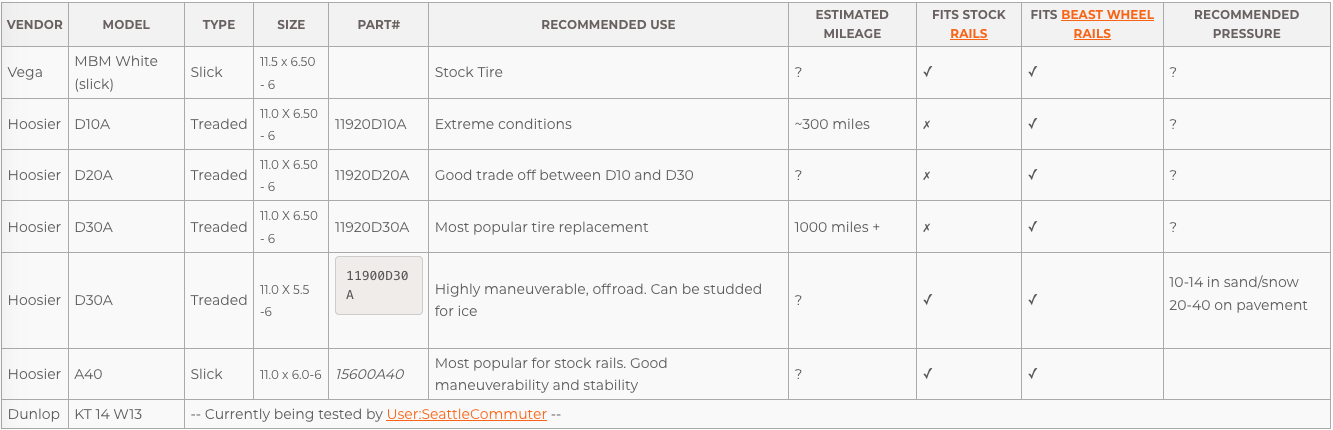Click the stock rails checkmark for Vega
Viewport: 1333px width, 430px height.
pos(928,72)
